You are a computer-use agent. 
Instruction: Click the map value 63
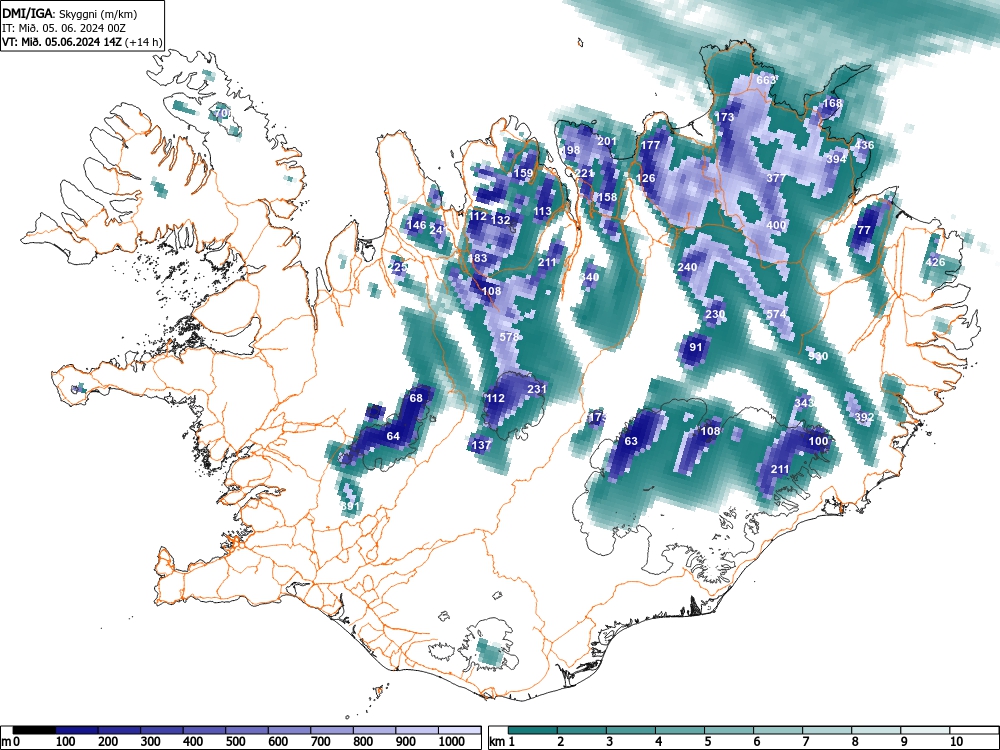[631, 441]
